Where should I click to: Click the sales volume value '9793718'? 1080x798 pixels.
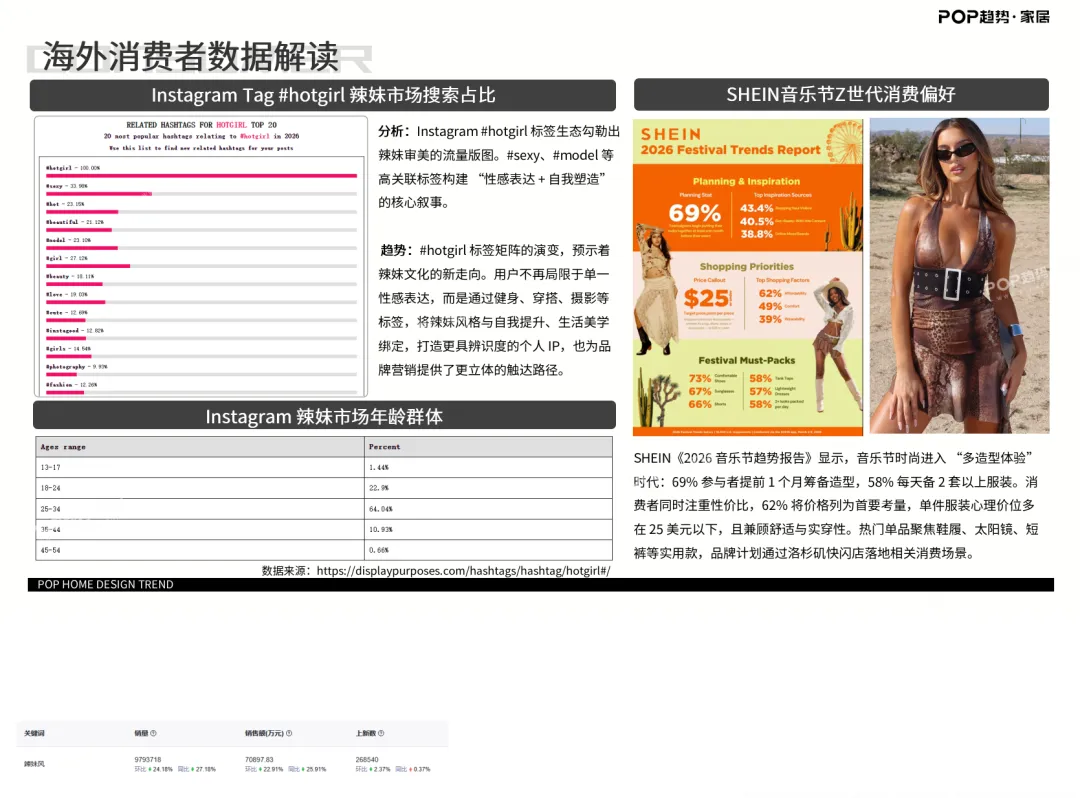147,759
